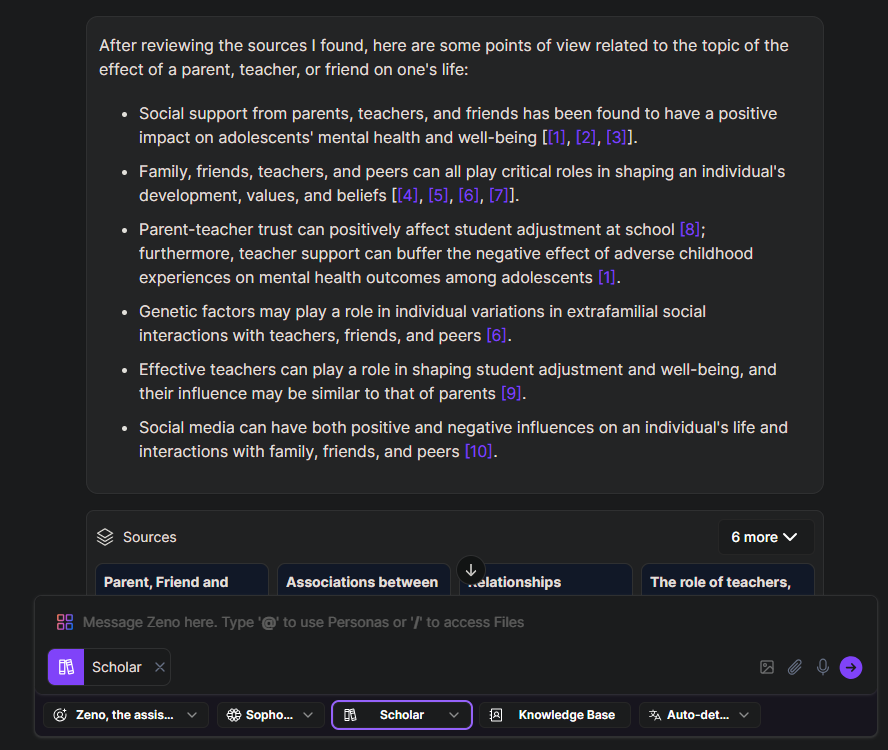This screenshot has width=888, height=750.
Task: Open the 'Parent, Friend and' source card
Action: coord(181,580)
